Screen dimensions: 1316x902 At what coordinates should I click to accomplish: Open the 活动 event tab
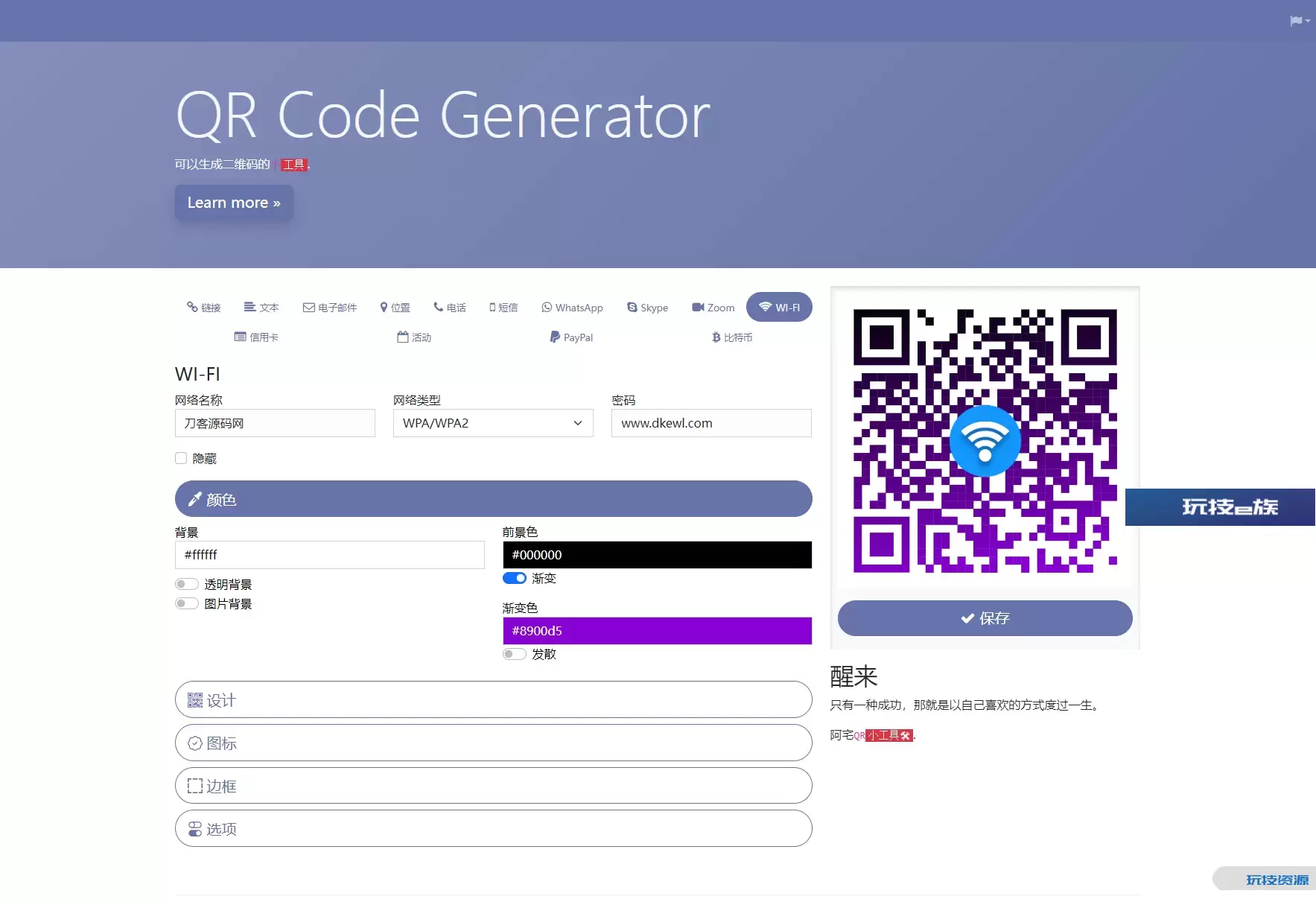pyautogui.click(x=414, y=337)
